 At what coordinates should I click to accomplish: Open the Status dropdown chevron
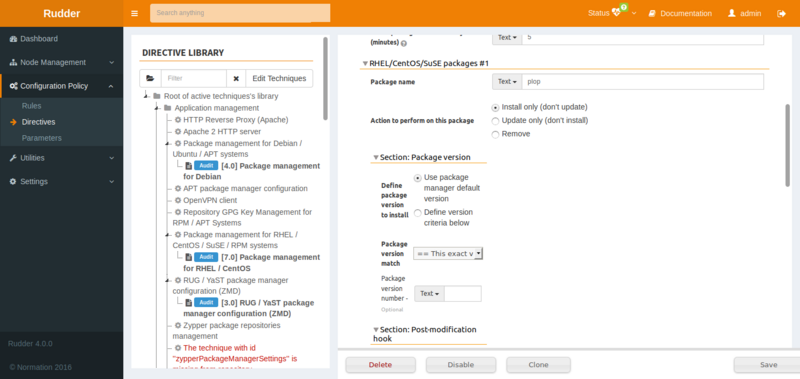(x=634, y=14)
